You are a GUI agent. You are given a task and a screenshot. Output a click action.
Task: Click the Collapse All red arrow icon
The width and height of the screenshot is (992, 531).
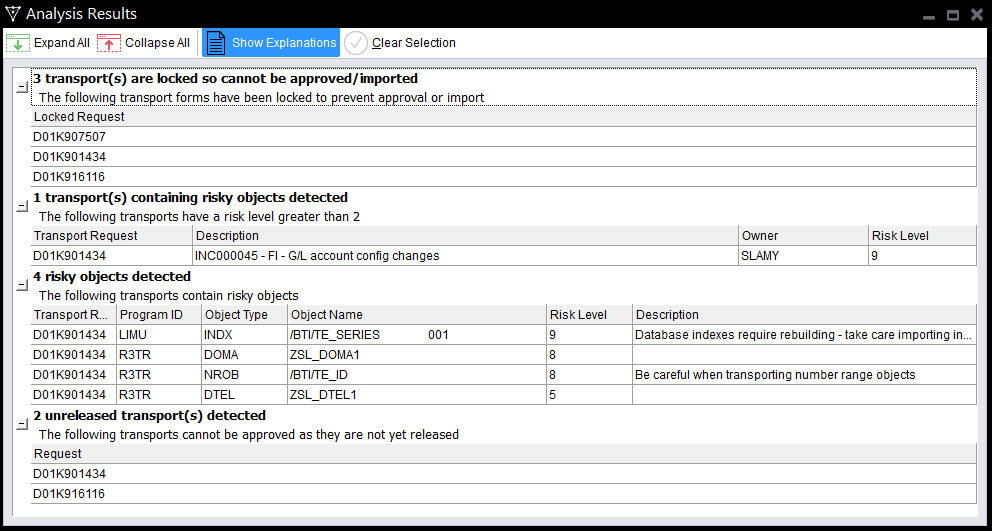coord(109,43)
